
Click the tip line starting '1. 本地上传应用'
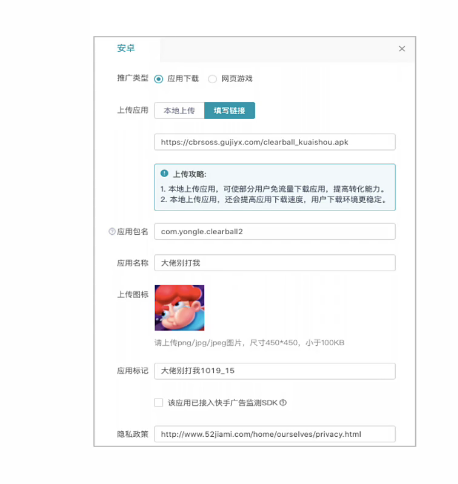coord(273,189)
